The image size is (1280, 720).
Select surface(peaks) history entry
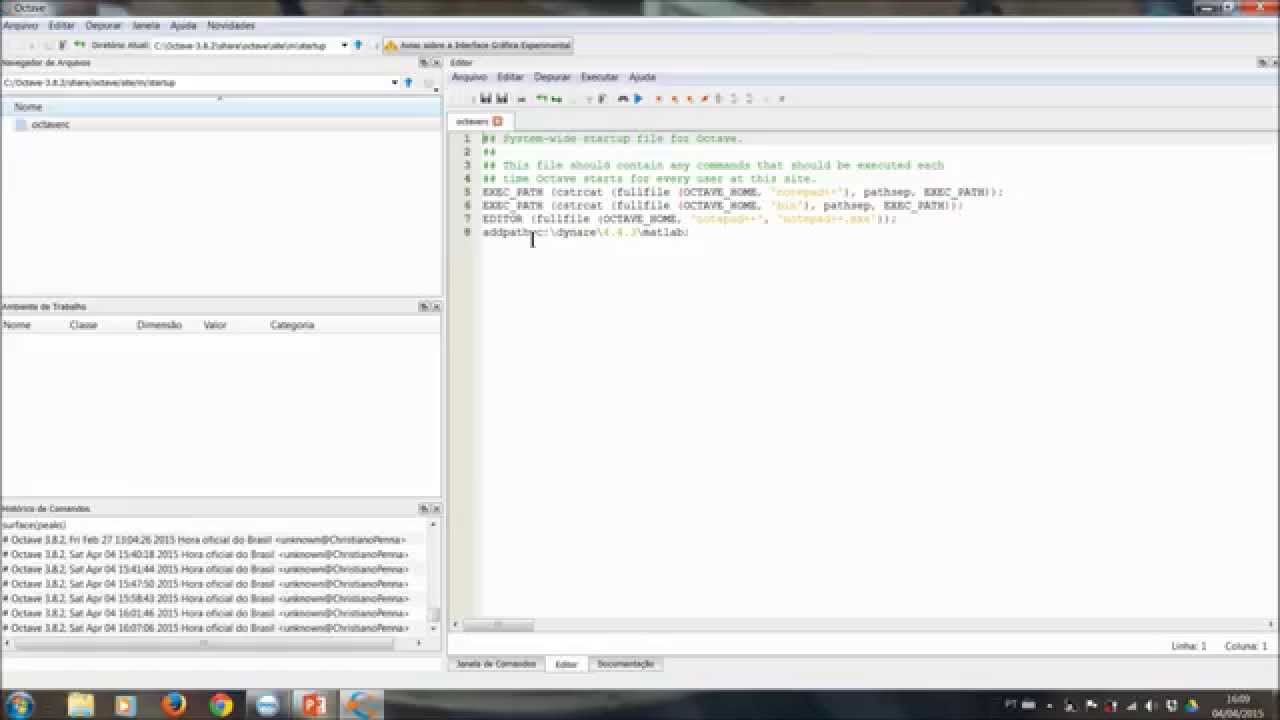(34, 524)
